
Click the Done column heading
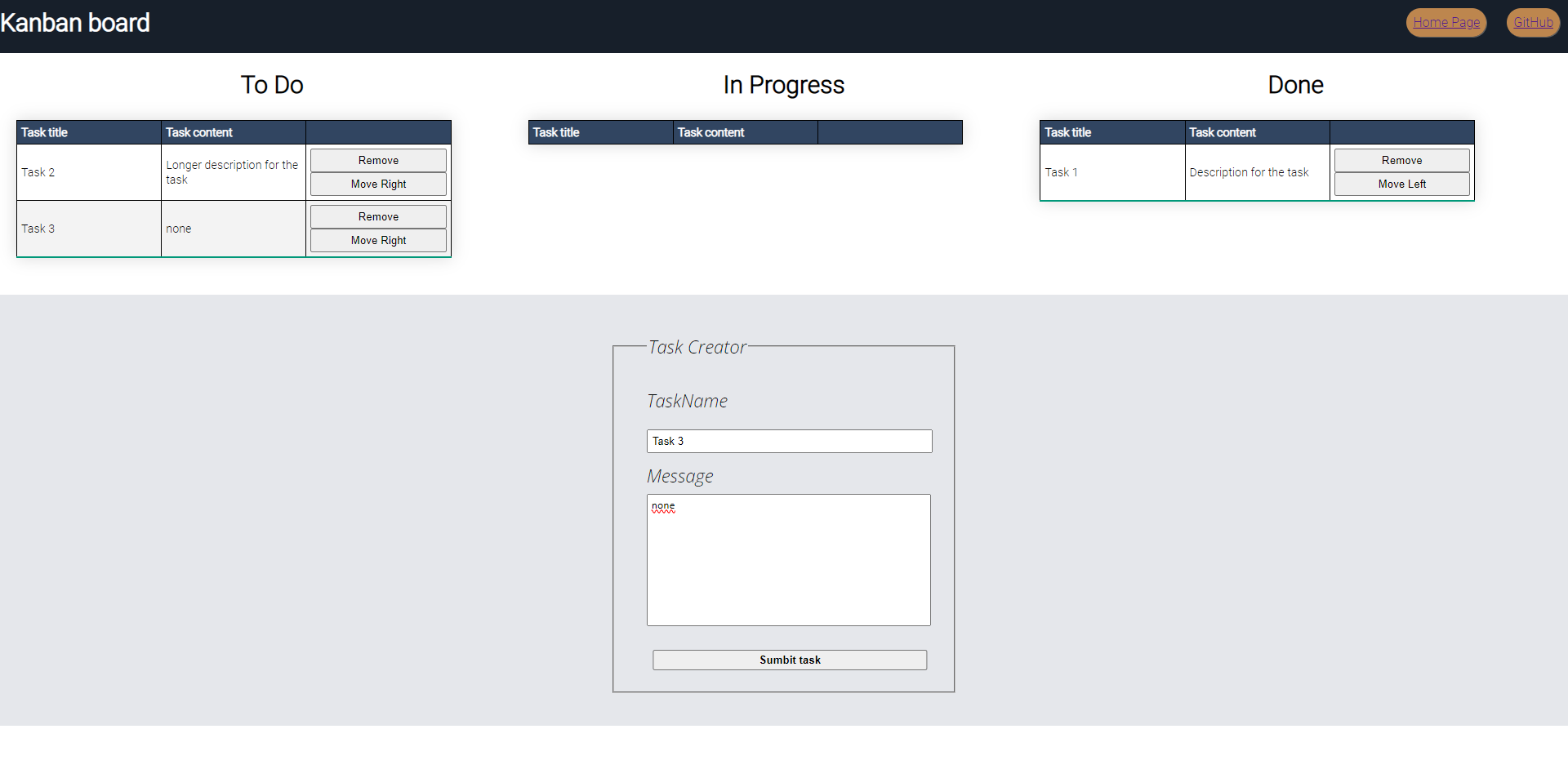click(x=1295, y=85)
